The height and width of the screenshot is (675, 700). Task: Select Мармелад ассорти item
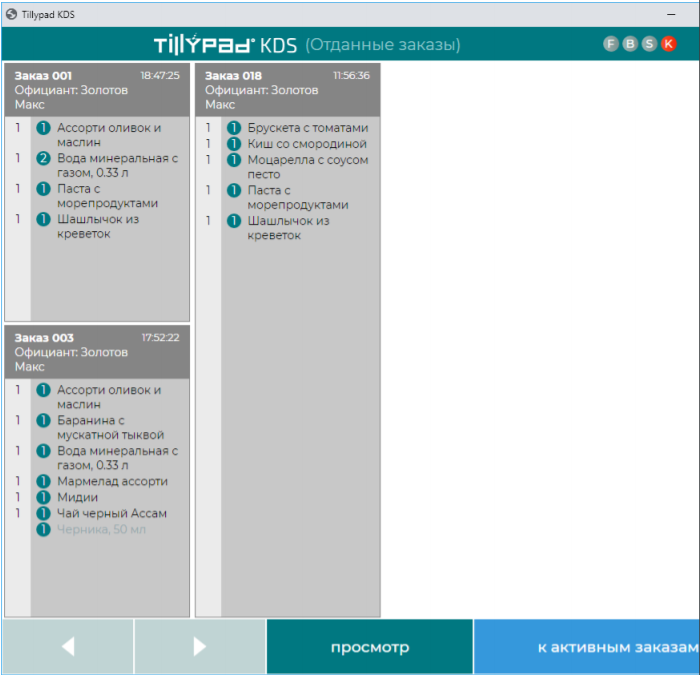click(112, 481)
